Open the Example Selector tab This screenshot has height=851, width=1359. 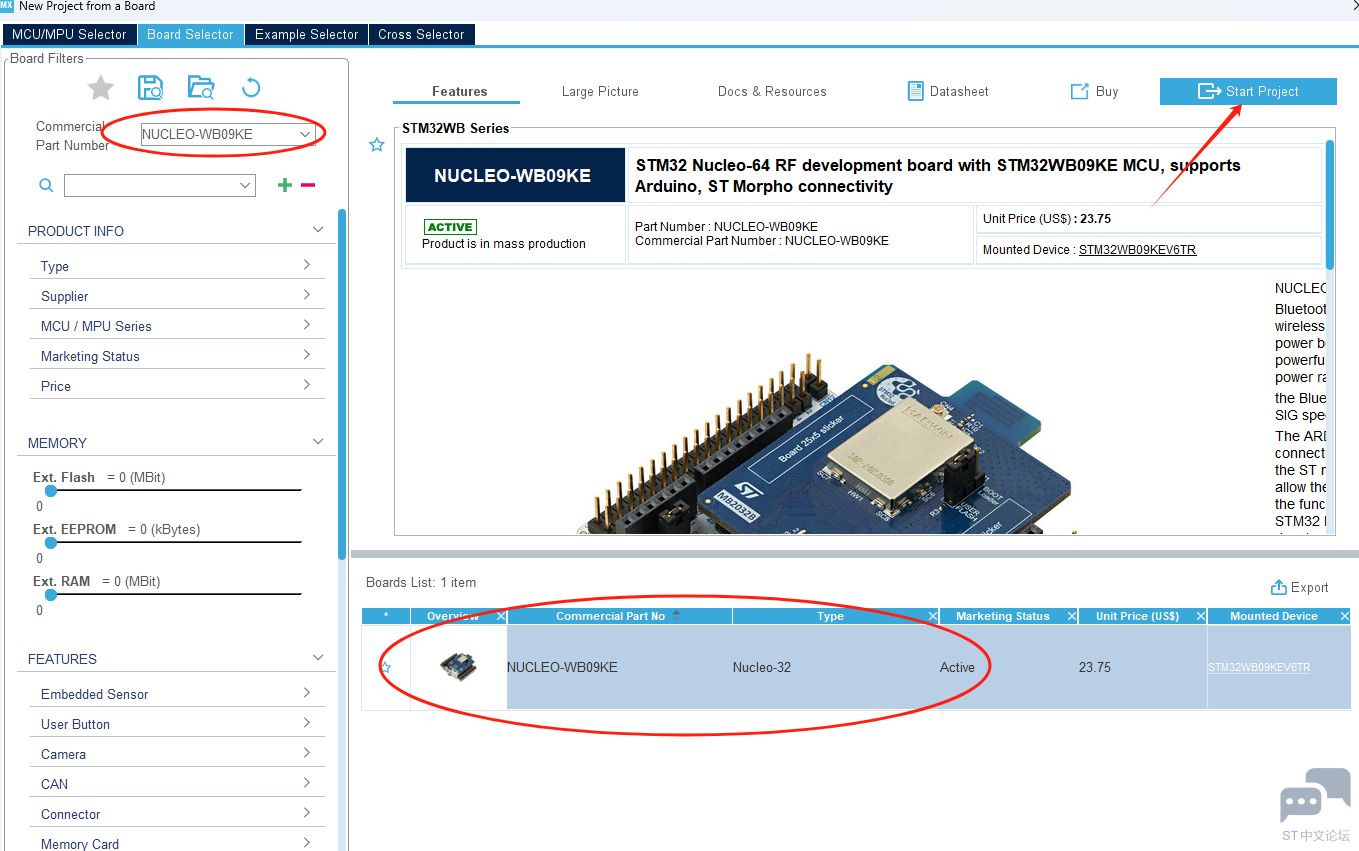(x=306, y=34)
